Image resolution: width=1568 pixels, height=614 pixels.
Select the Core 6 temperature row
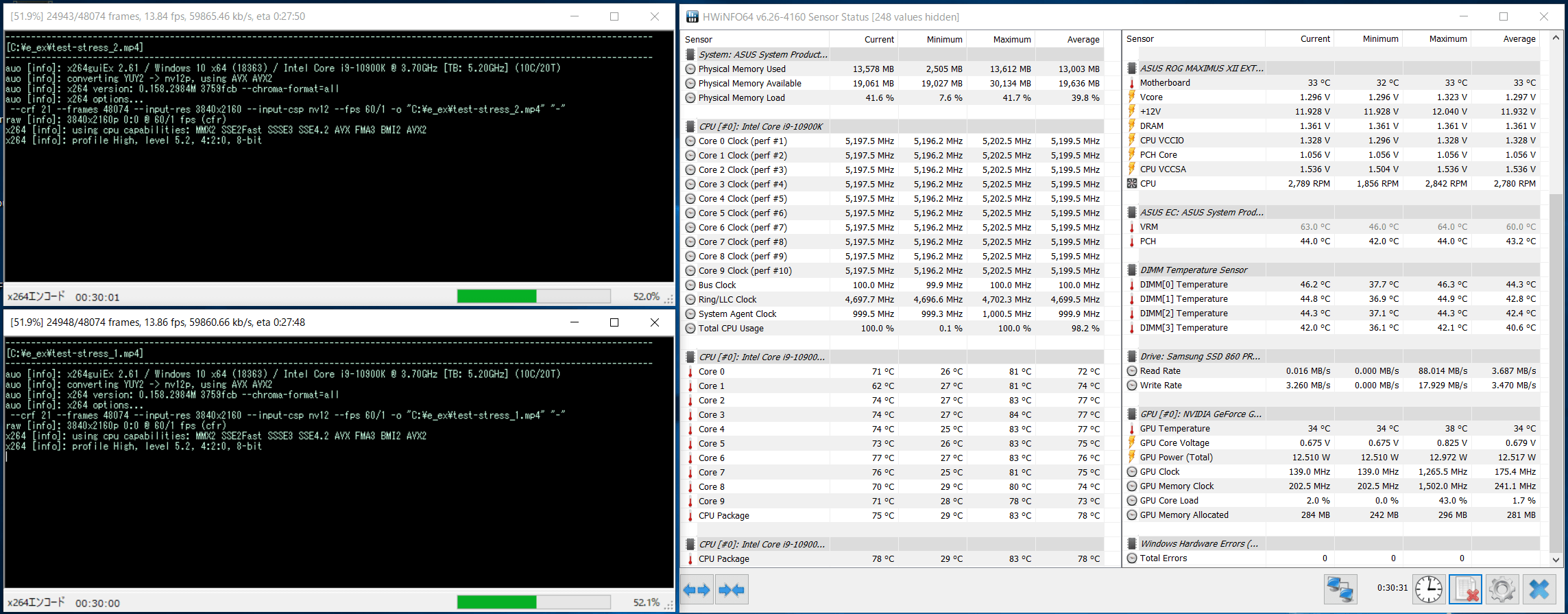click(x=893, y=458)
